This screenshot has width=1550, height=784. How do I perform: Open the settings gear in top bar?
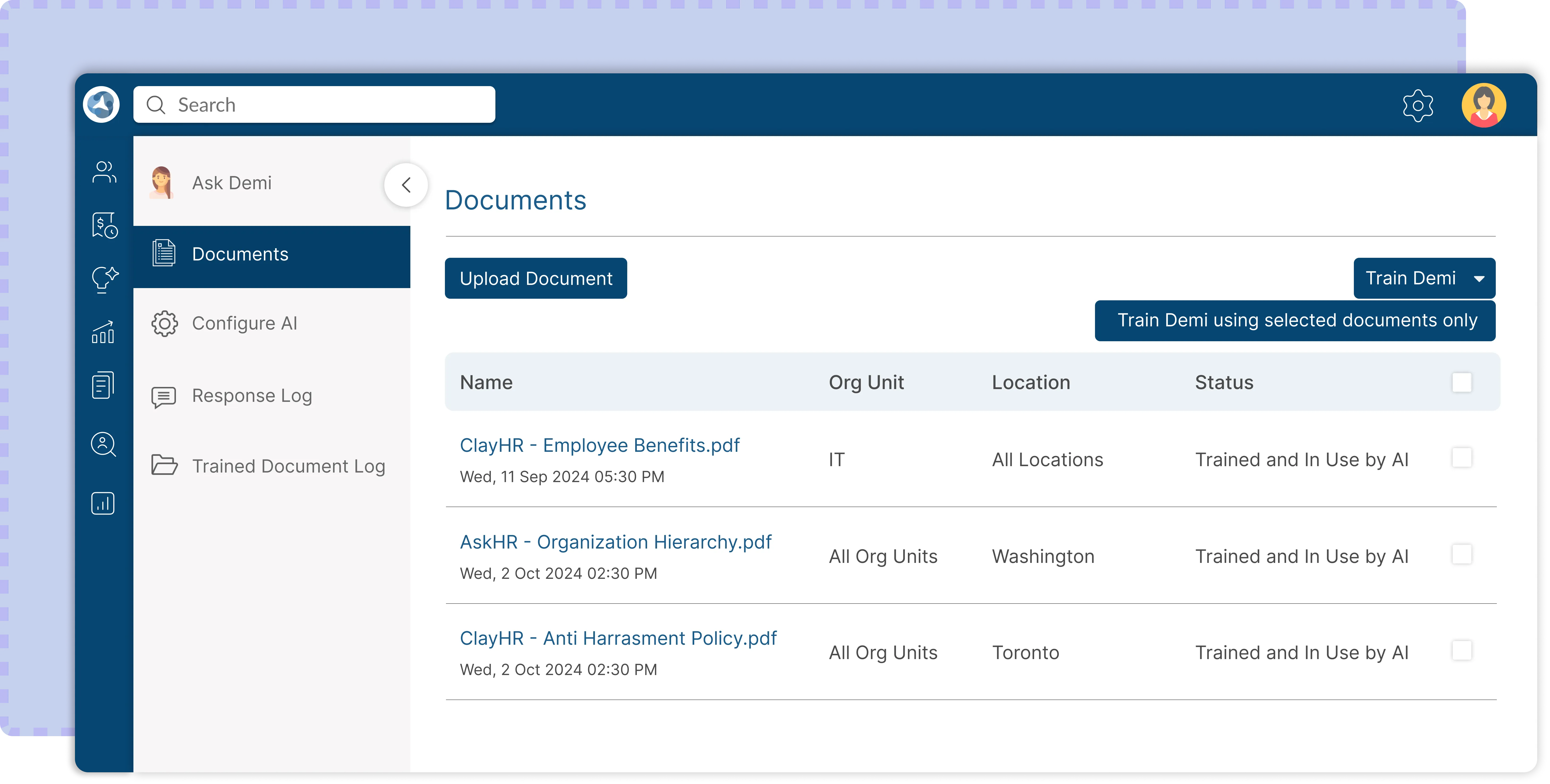pyautogui.click(x=1418, y=106)
